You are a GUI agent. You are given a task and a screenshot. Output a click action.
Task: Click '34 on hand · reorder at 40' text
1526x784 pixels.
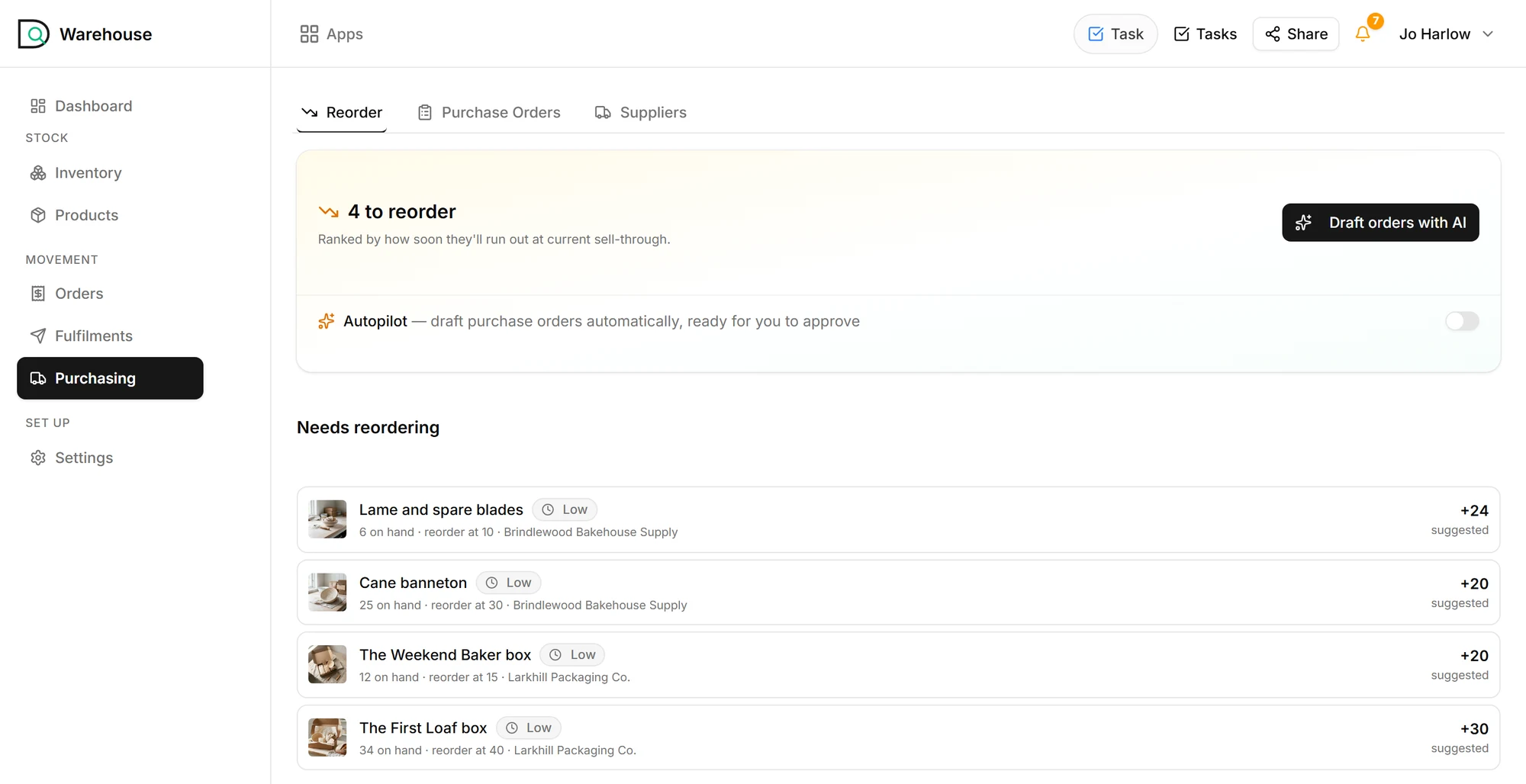tap(432, 750)
